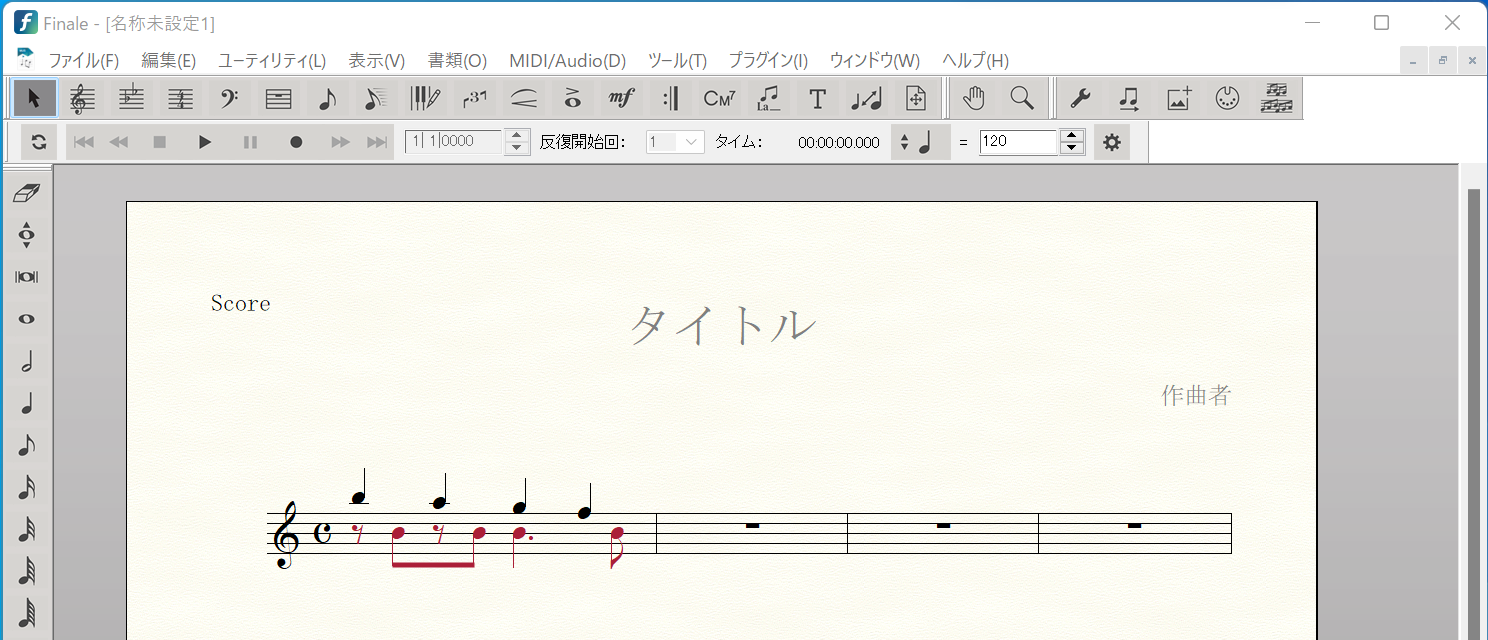Select the HyperScribe keyboard tool
Screen dimensions: 1488x640
click(x=425, y=98)
